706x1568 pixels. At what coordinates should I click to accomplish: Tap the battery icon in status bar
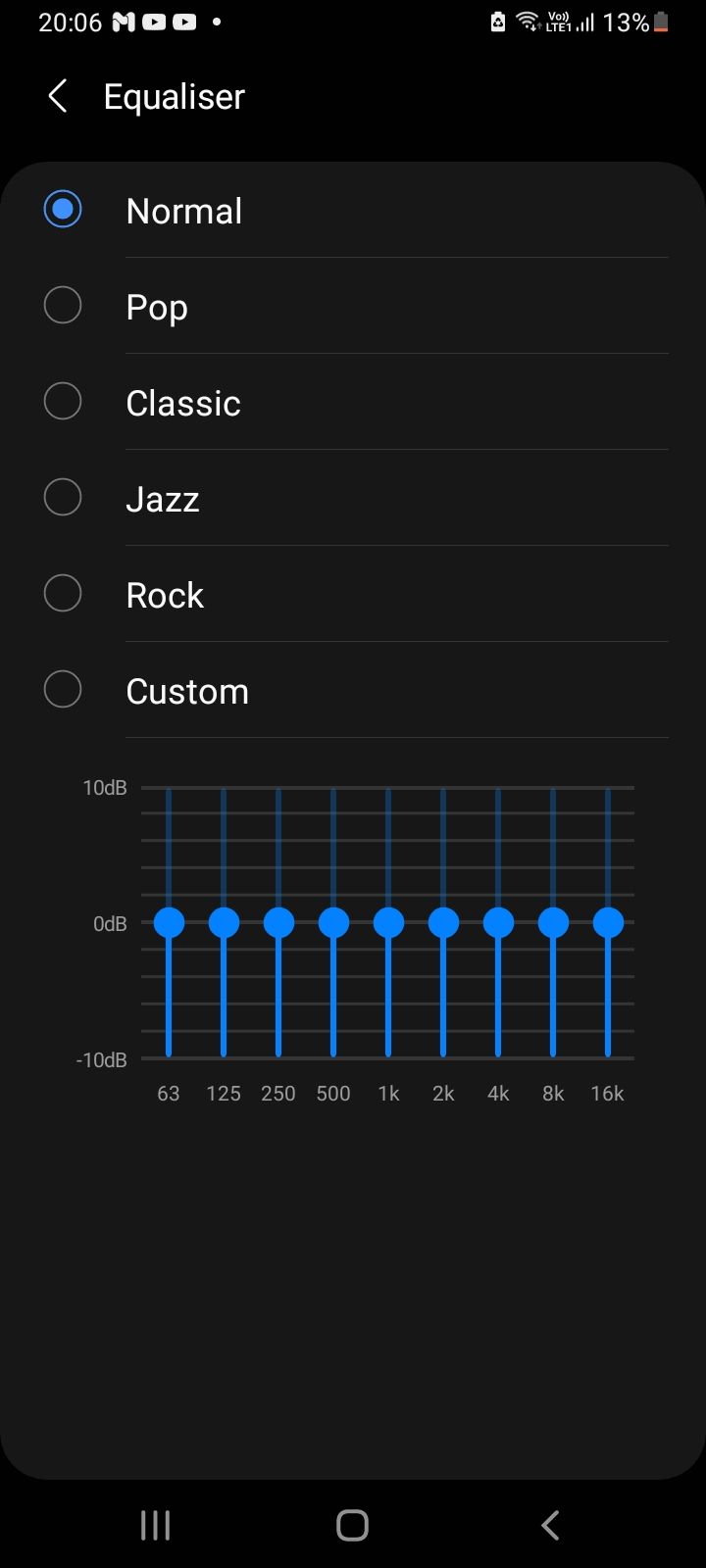tap(662, 22)
